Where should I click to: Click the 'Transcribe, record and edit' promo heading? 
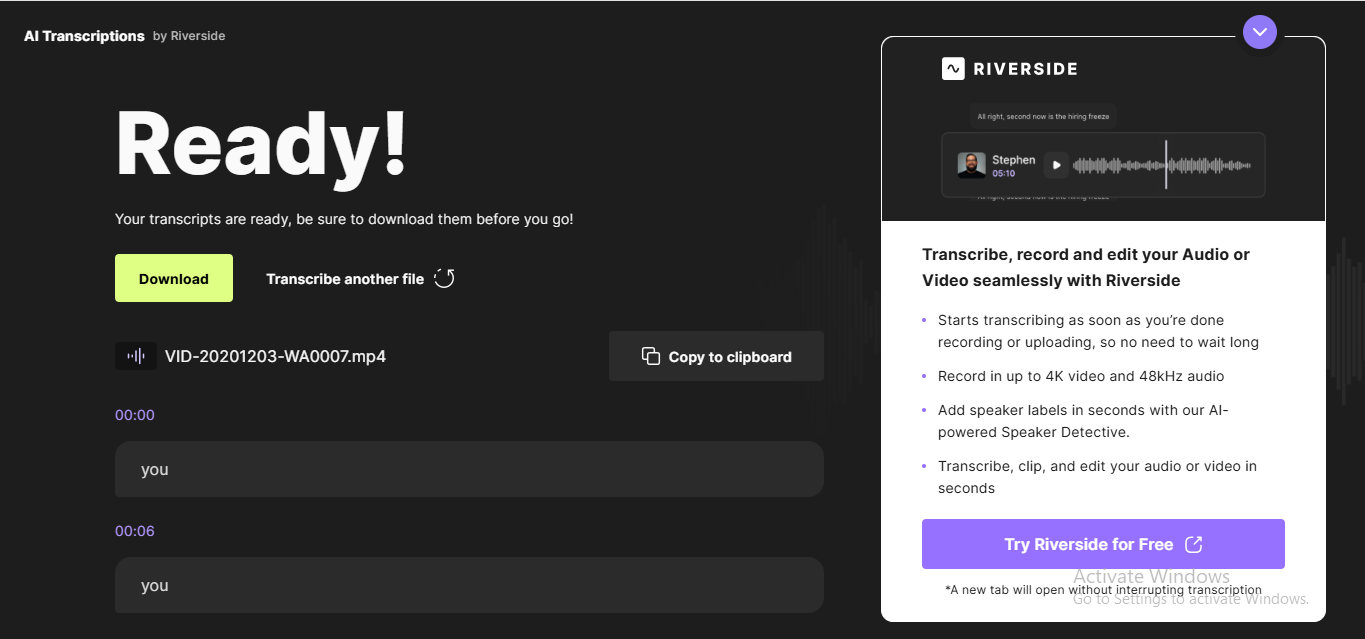(x=1086, y=267)
